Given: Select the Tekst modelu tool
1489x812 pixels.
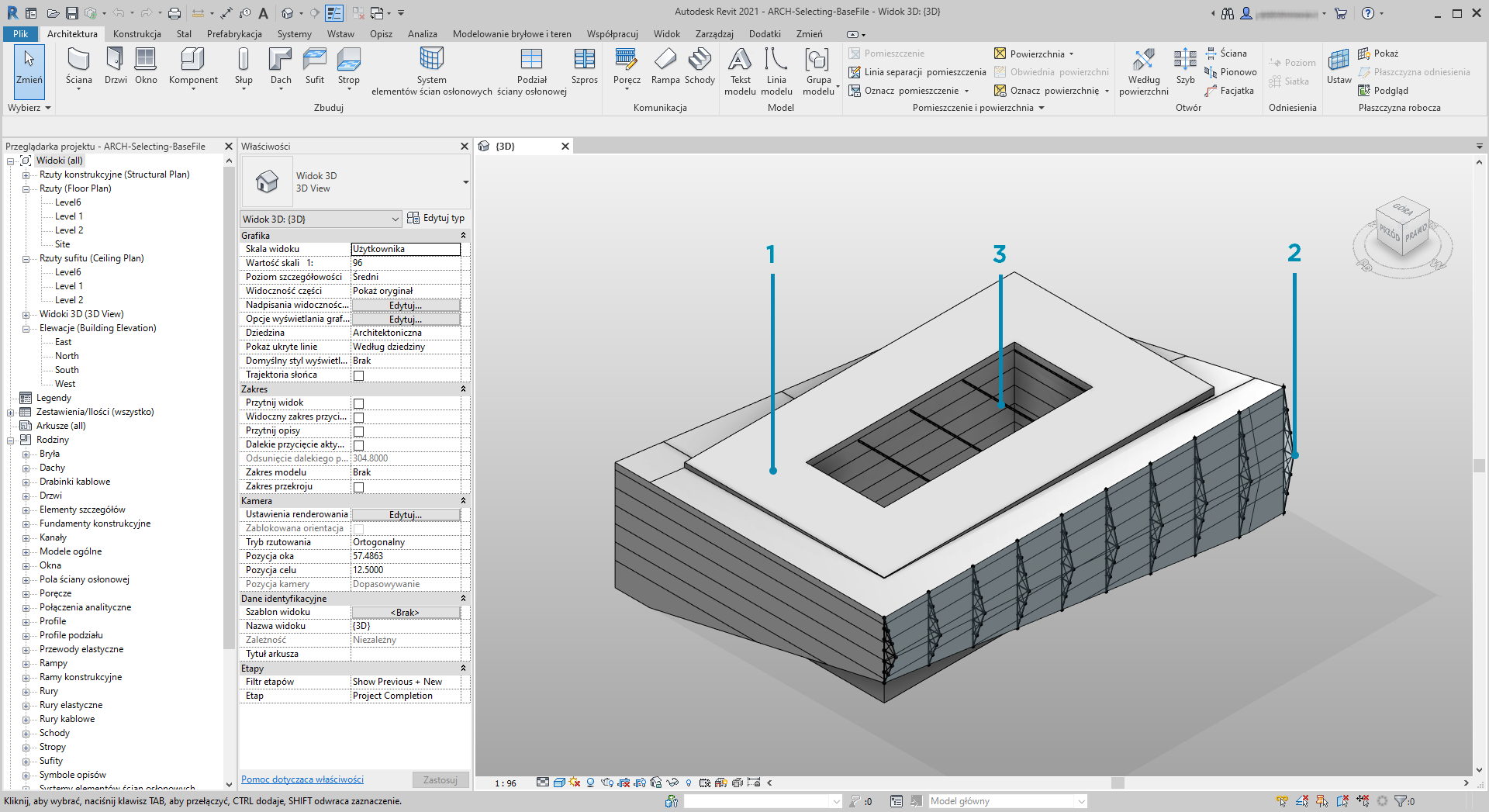Looking at the screenshot, I should [740, 71].
